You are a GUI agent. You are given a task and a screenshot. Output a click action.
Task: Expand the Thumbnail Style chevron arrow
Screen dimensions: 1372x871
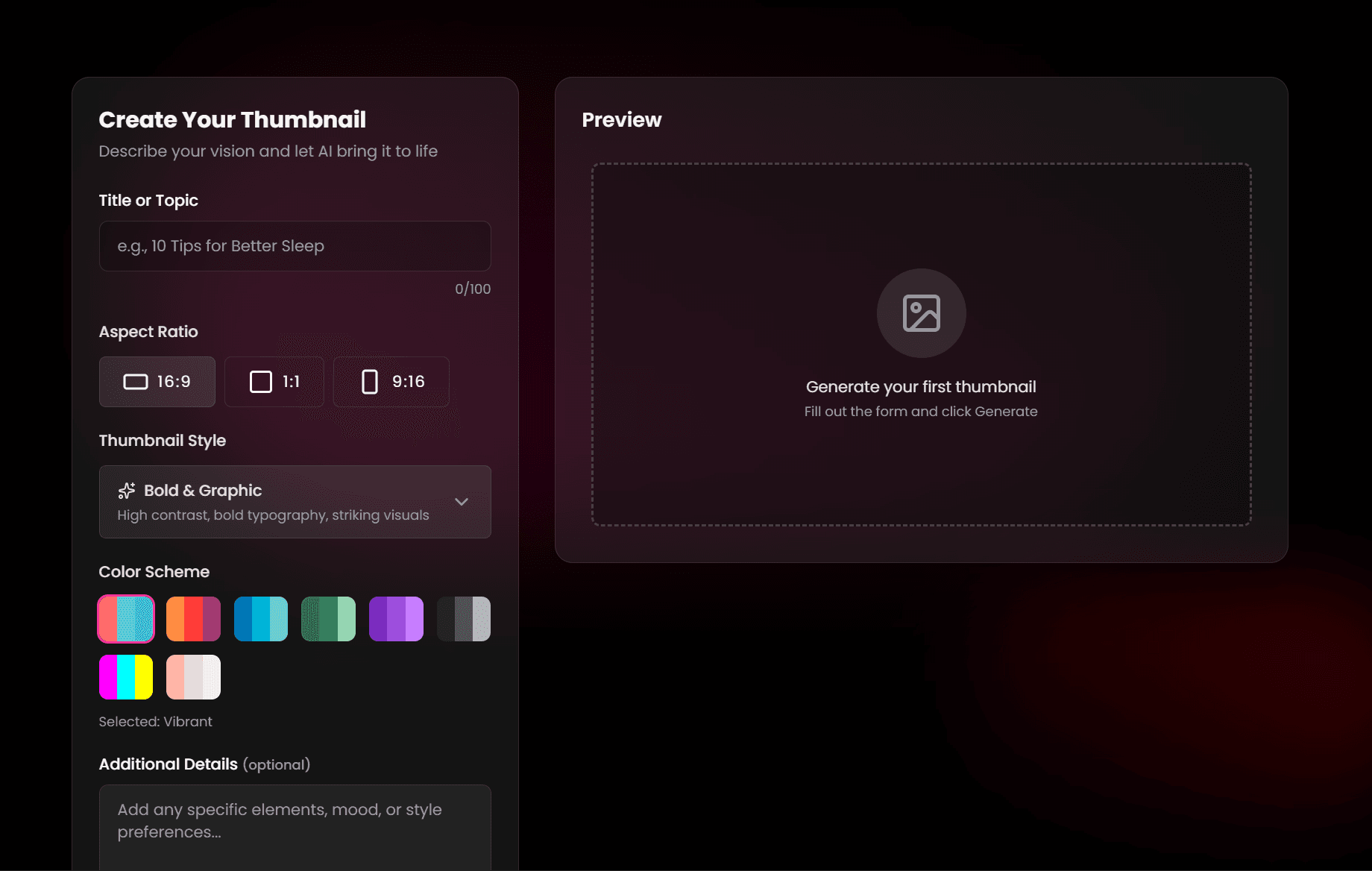tap(462, 502)
